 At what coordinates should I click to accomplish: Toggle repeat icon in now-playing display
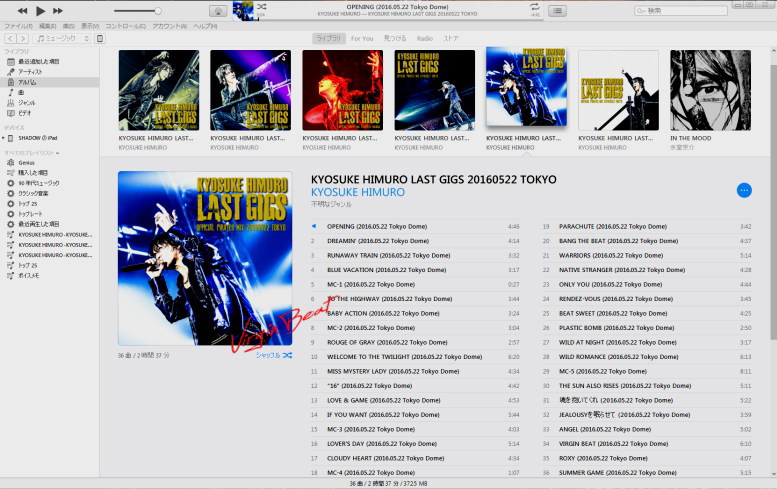point(534,6)
